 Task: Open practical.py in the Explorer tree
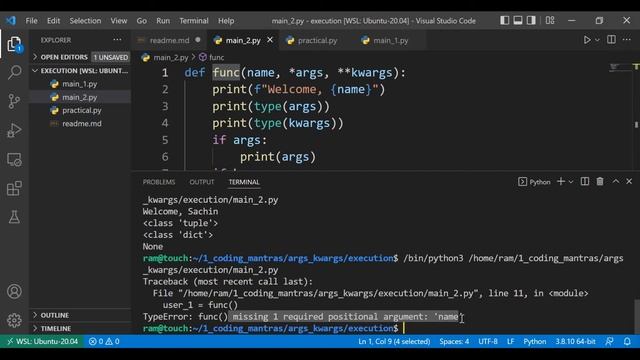point(80,110)
